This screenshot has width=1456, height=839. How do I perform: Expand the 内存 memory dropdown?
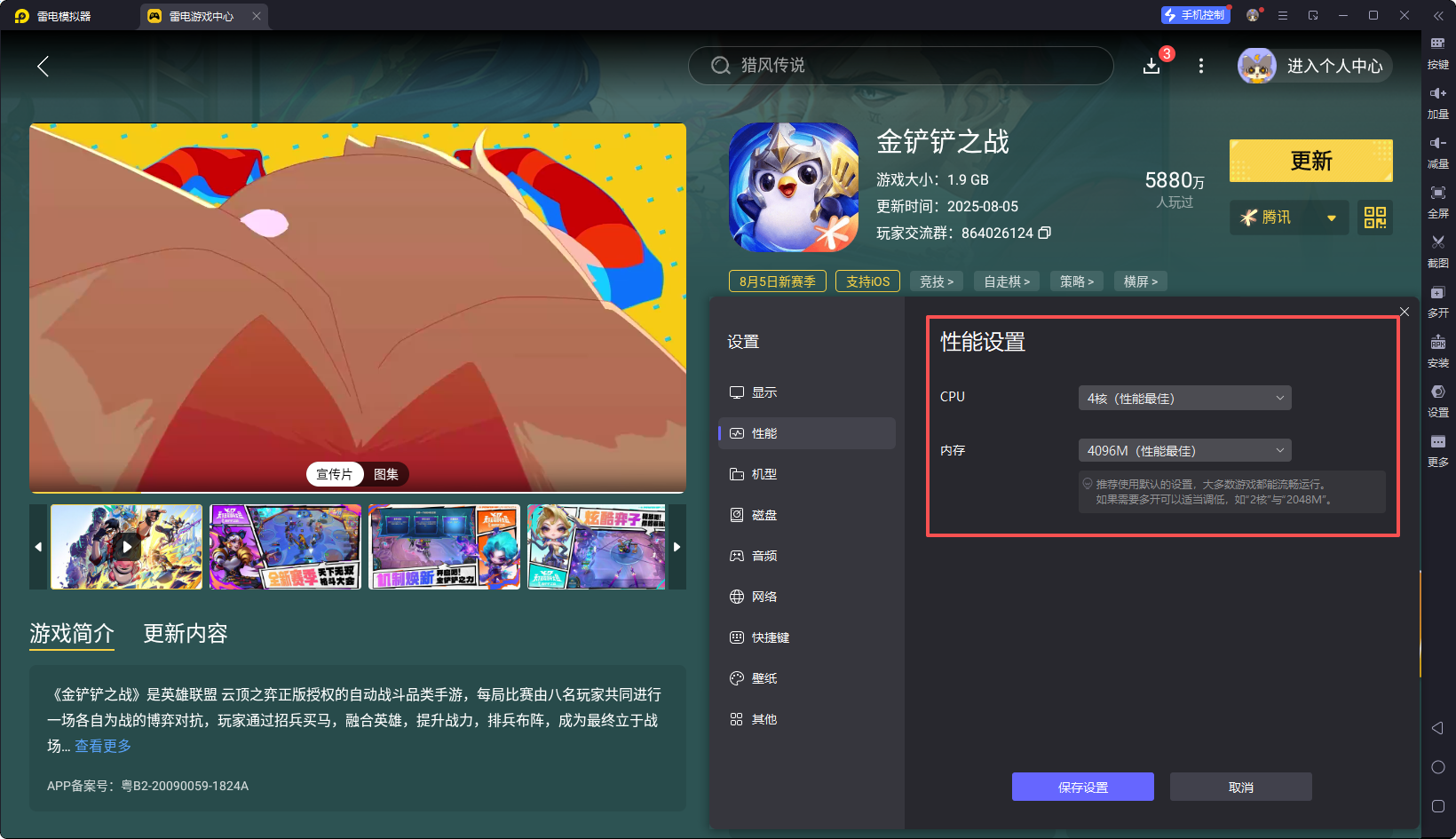point(1185,450)
